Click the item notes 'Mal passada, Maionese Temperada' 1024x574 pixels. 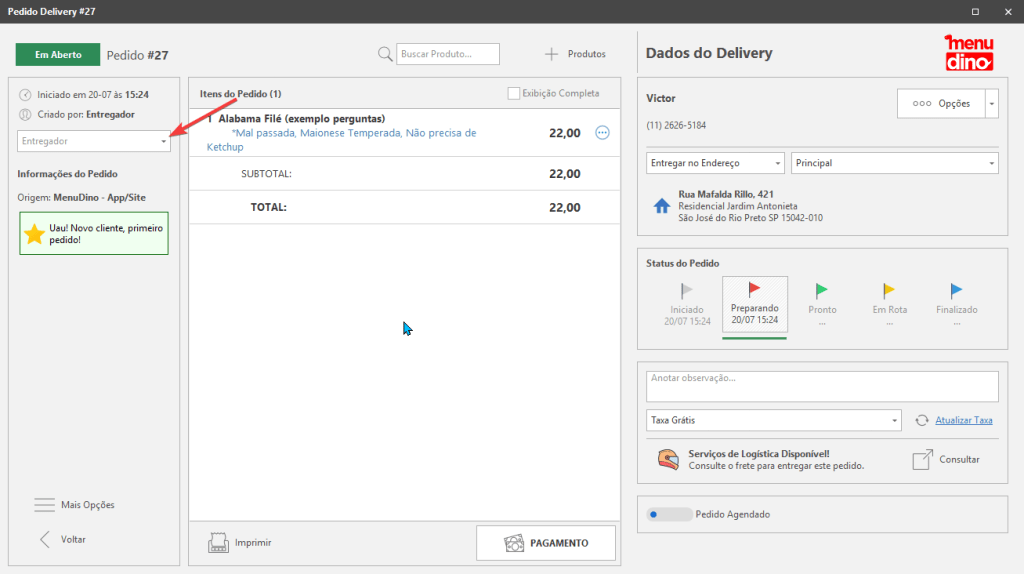tap(342, 140)
